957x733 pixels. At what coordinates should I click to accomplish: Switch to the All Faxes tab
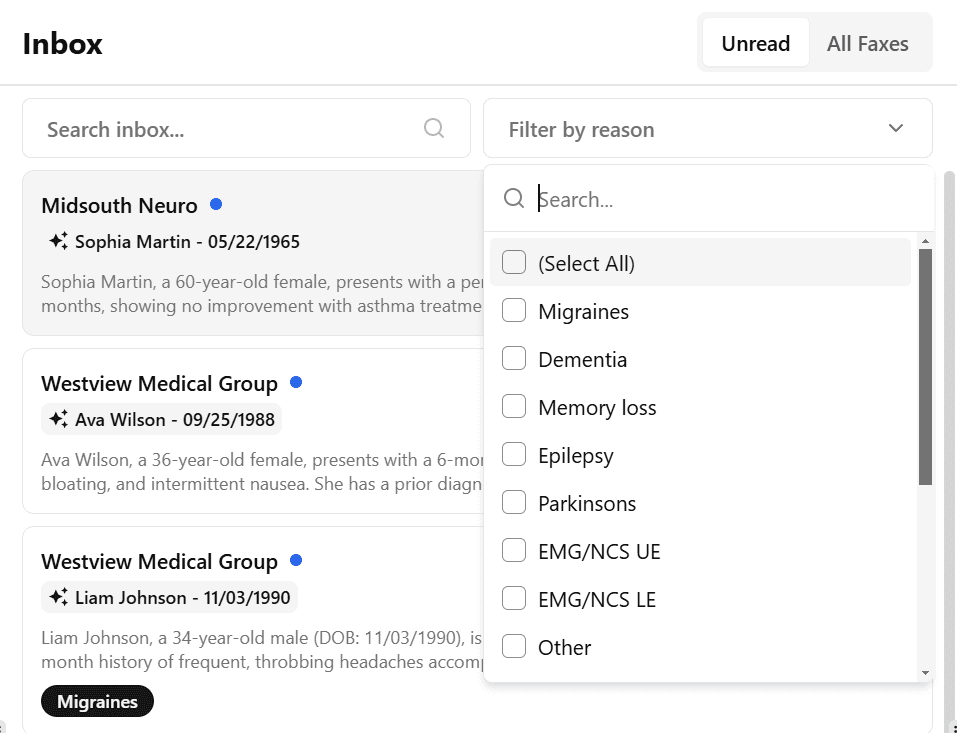tap(867, 43)
